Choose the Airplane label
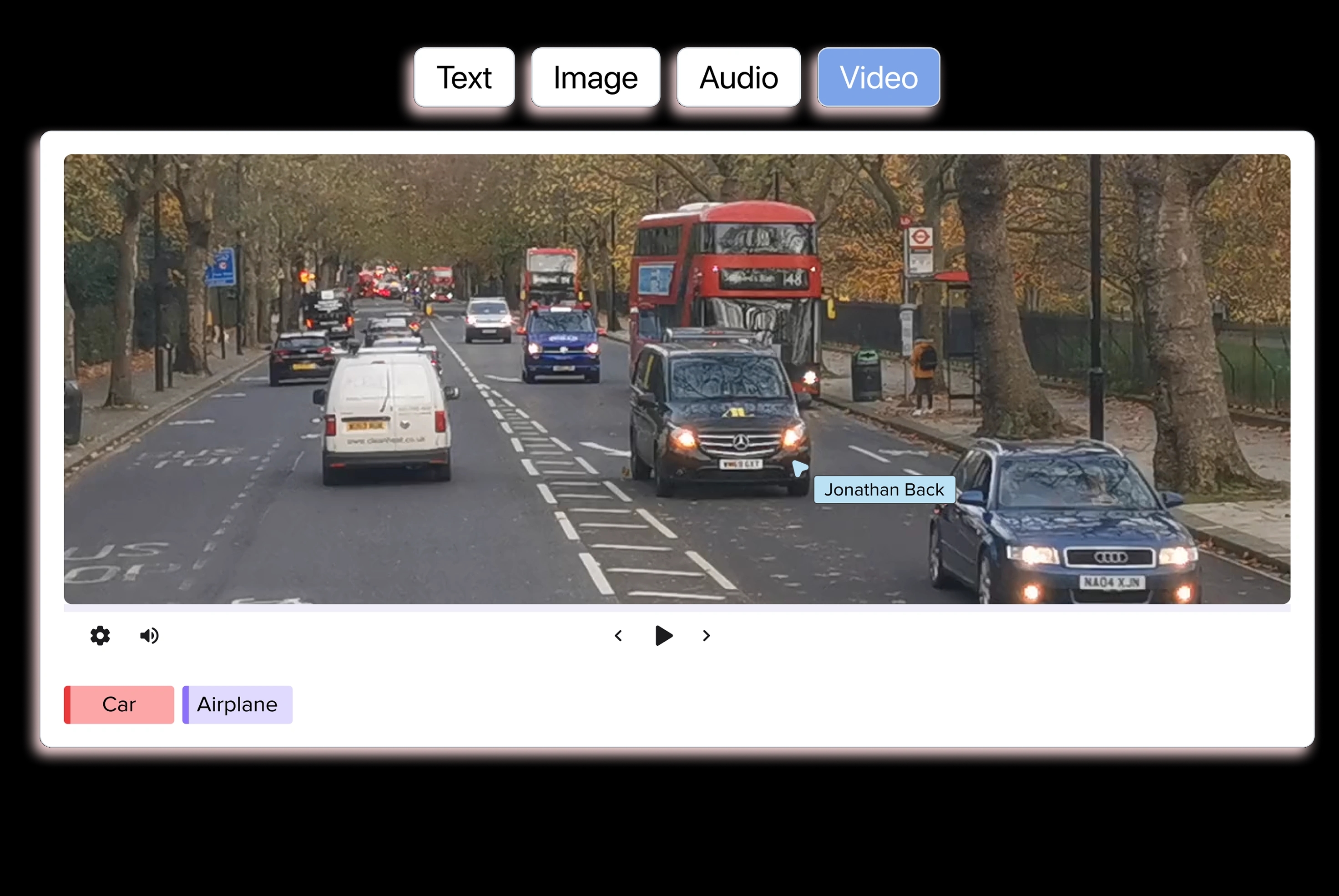The width and height of the screenshot is (1339, 896). pos(237,704)
